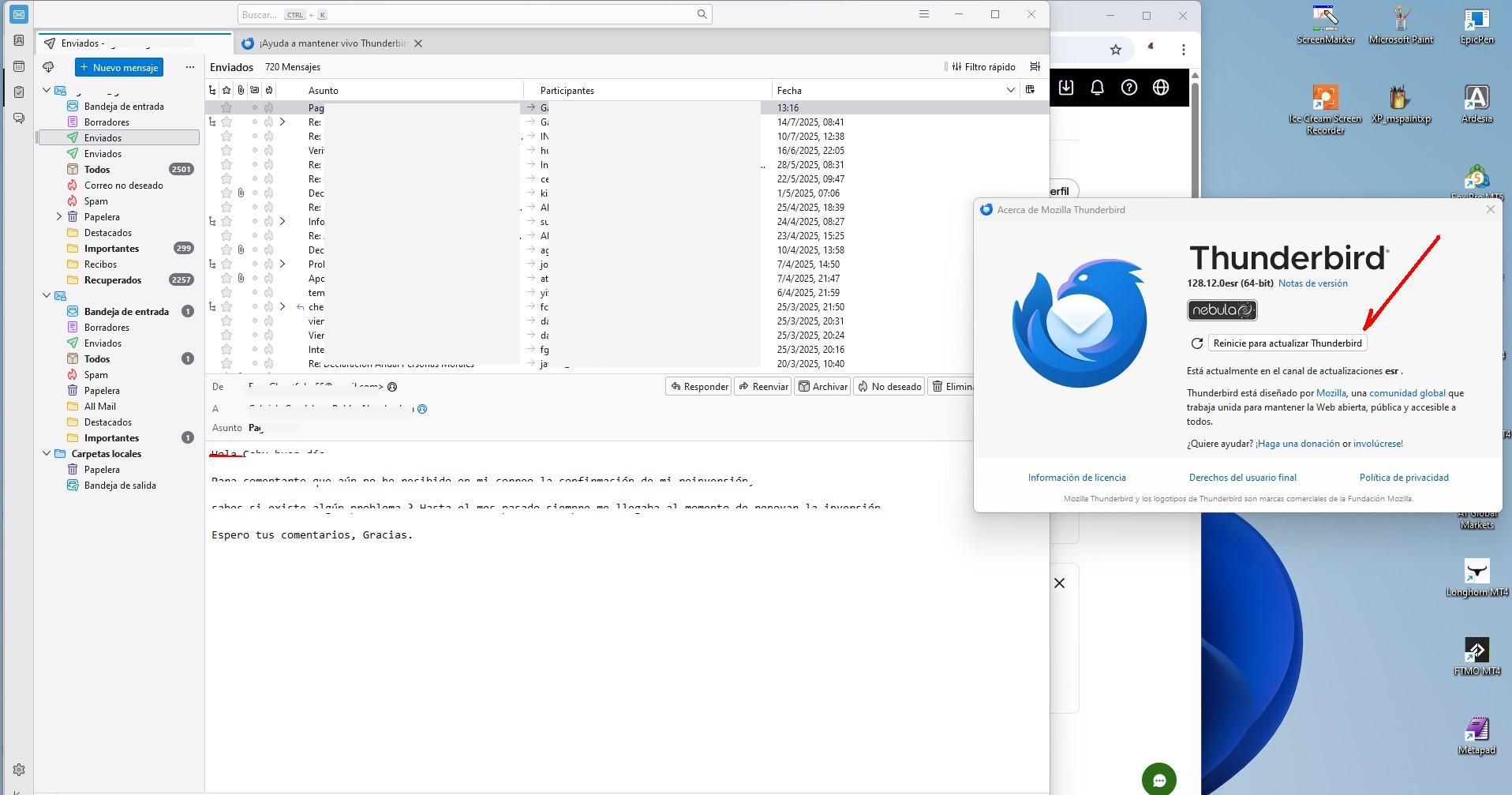This screenshot has width=1512, height=795.
Task: Open the Metapad desktop shortcut
Action: pos(1476,736)
